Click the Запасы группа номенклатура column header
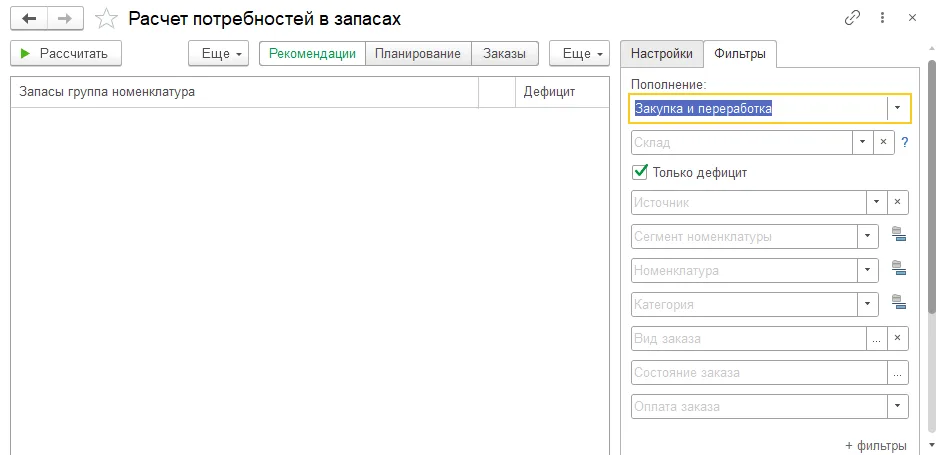Screen dimensions: 936x455 point(245,92)
